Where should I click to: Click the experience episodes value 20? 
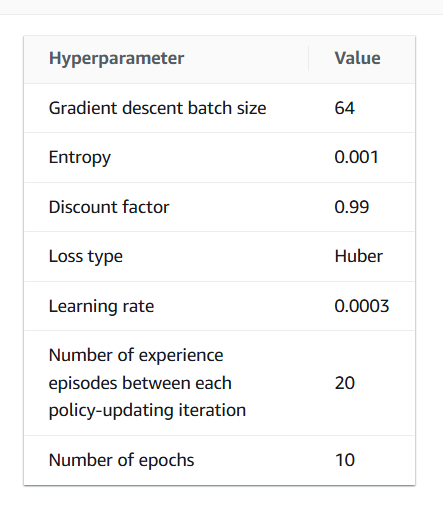(345, 383)
